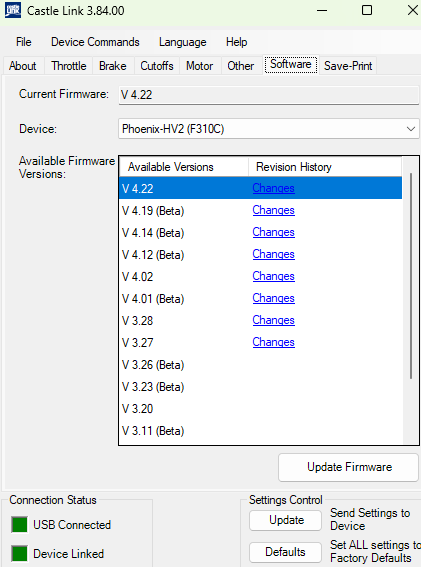
Task: Select firmware version V 4.02 in list
Action: tap(260, 277)
